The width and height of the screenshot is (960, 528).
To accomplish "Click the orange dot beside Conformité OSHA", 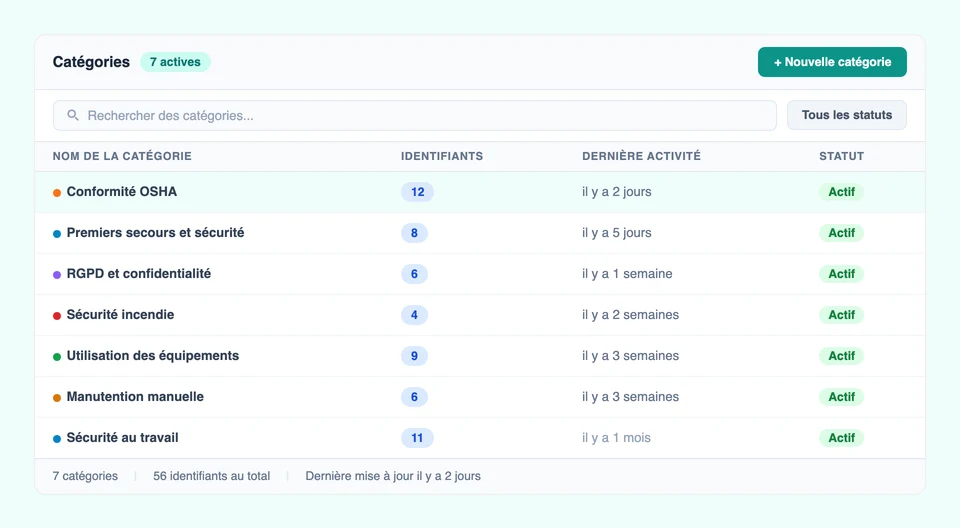I will click(57, 193).
